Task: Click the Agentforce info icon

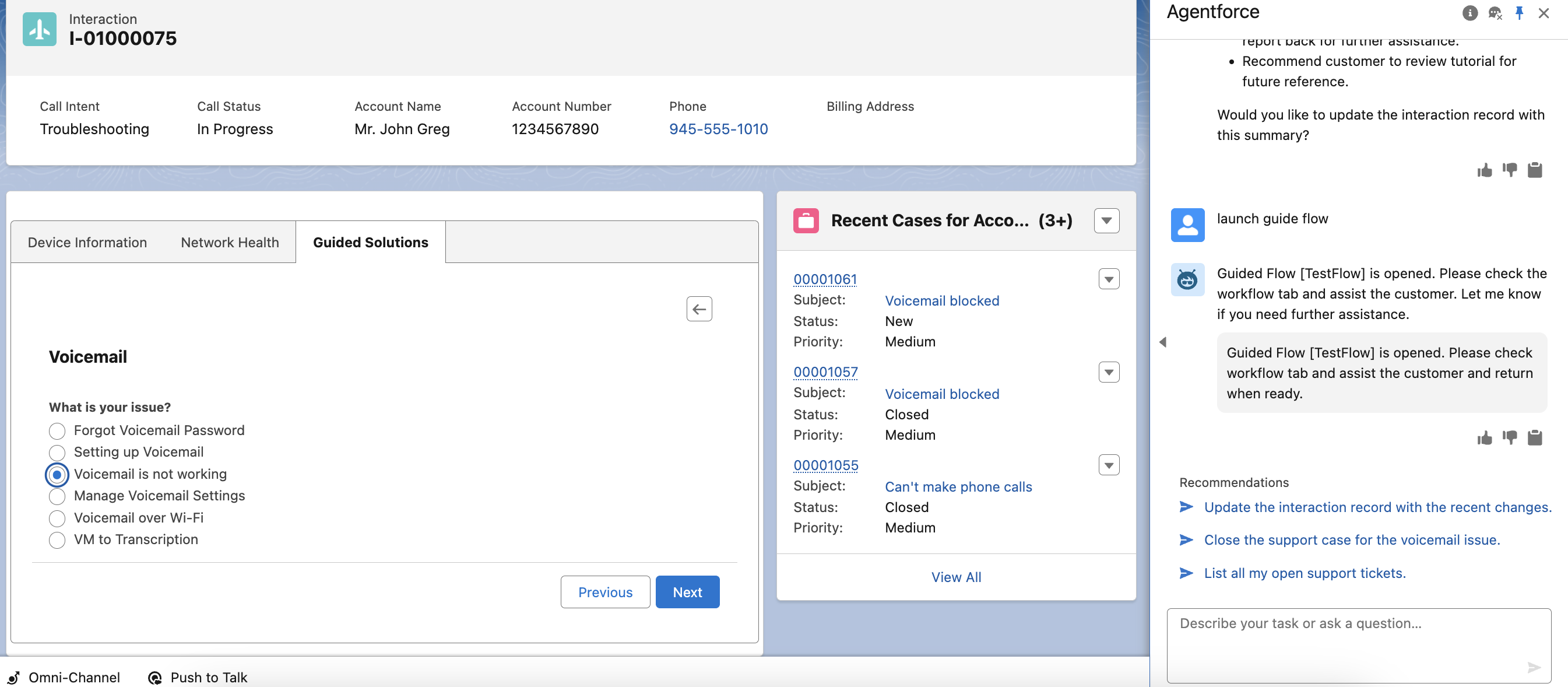Action: click(x=1469, y=13)
